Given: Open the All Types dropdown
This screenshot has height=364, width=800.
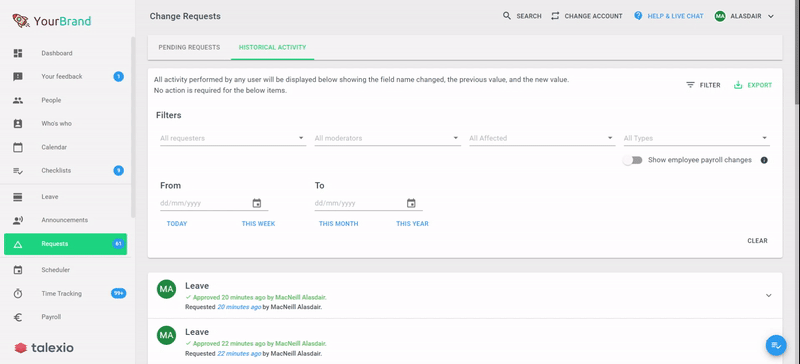Looking at the screenshot, I should (x=697, y=138).
